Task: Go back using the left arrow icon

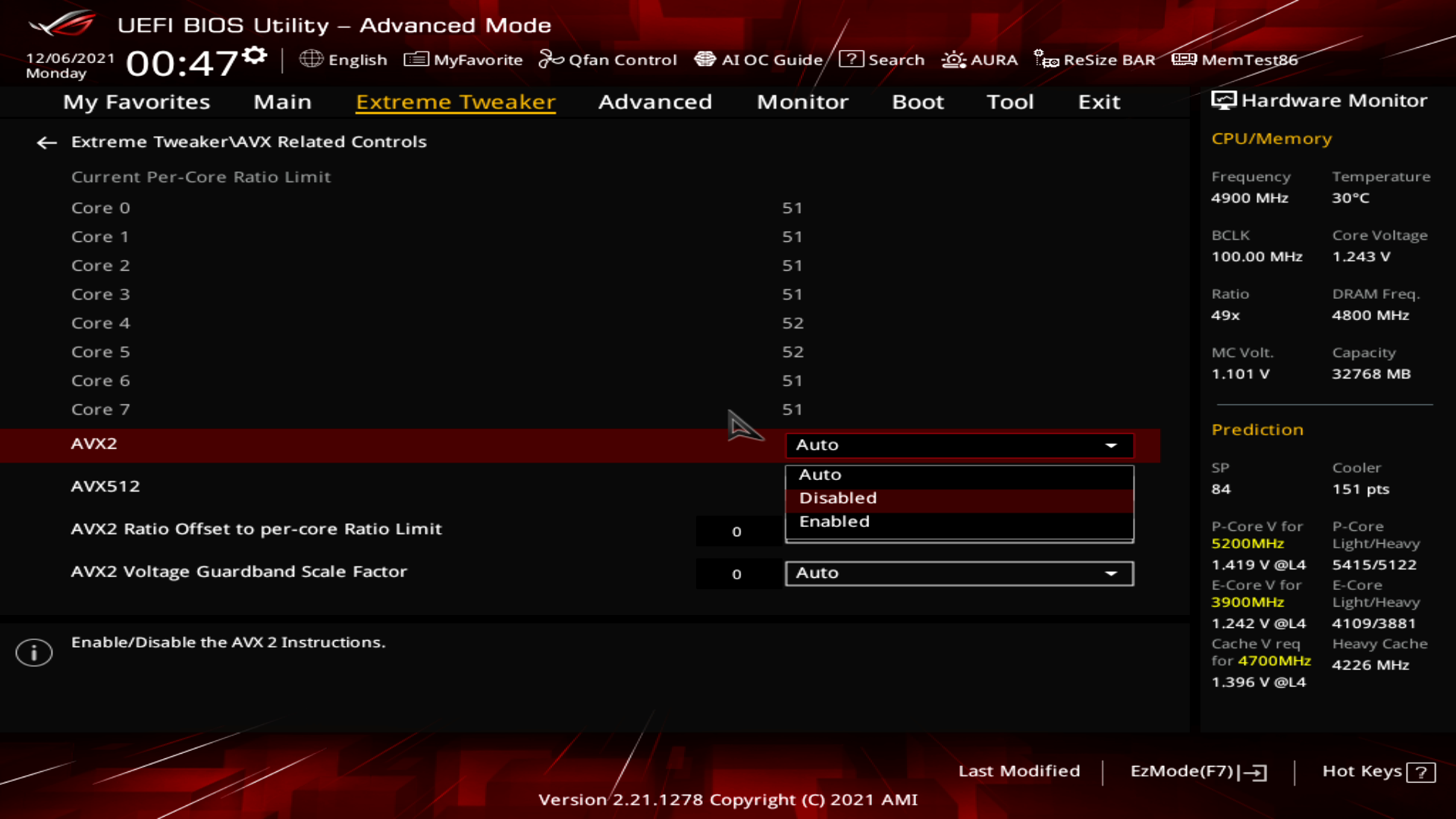Action: pyautogui.click(x=47, y=143)
